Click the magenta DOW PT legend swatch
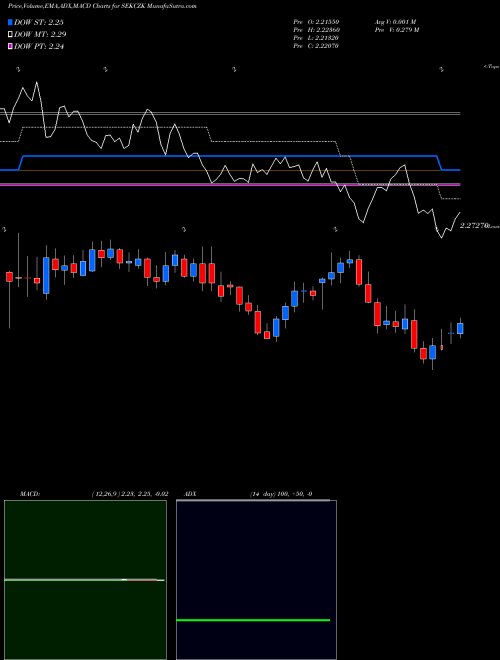 click(x=10, y=47)
